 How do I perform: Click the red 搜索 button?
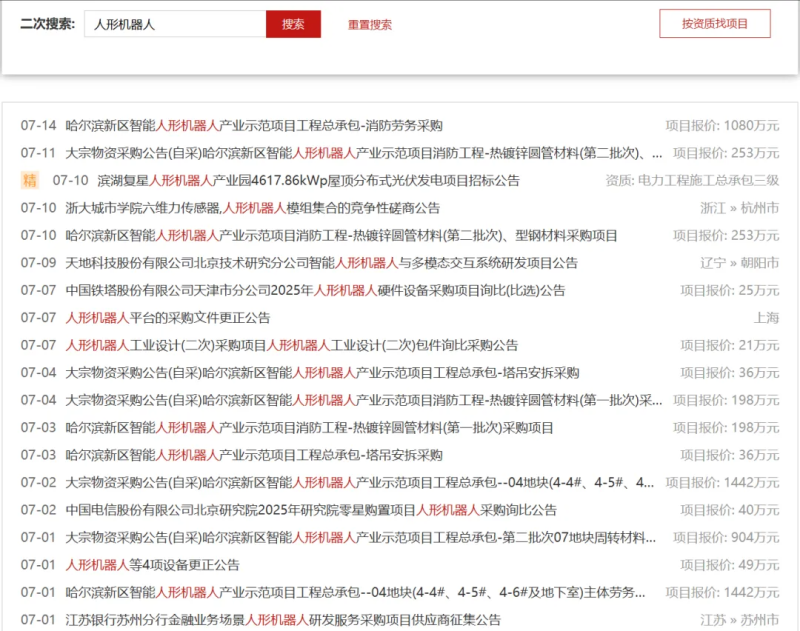tap(293, 24)
